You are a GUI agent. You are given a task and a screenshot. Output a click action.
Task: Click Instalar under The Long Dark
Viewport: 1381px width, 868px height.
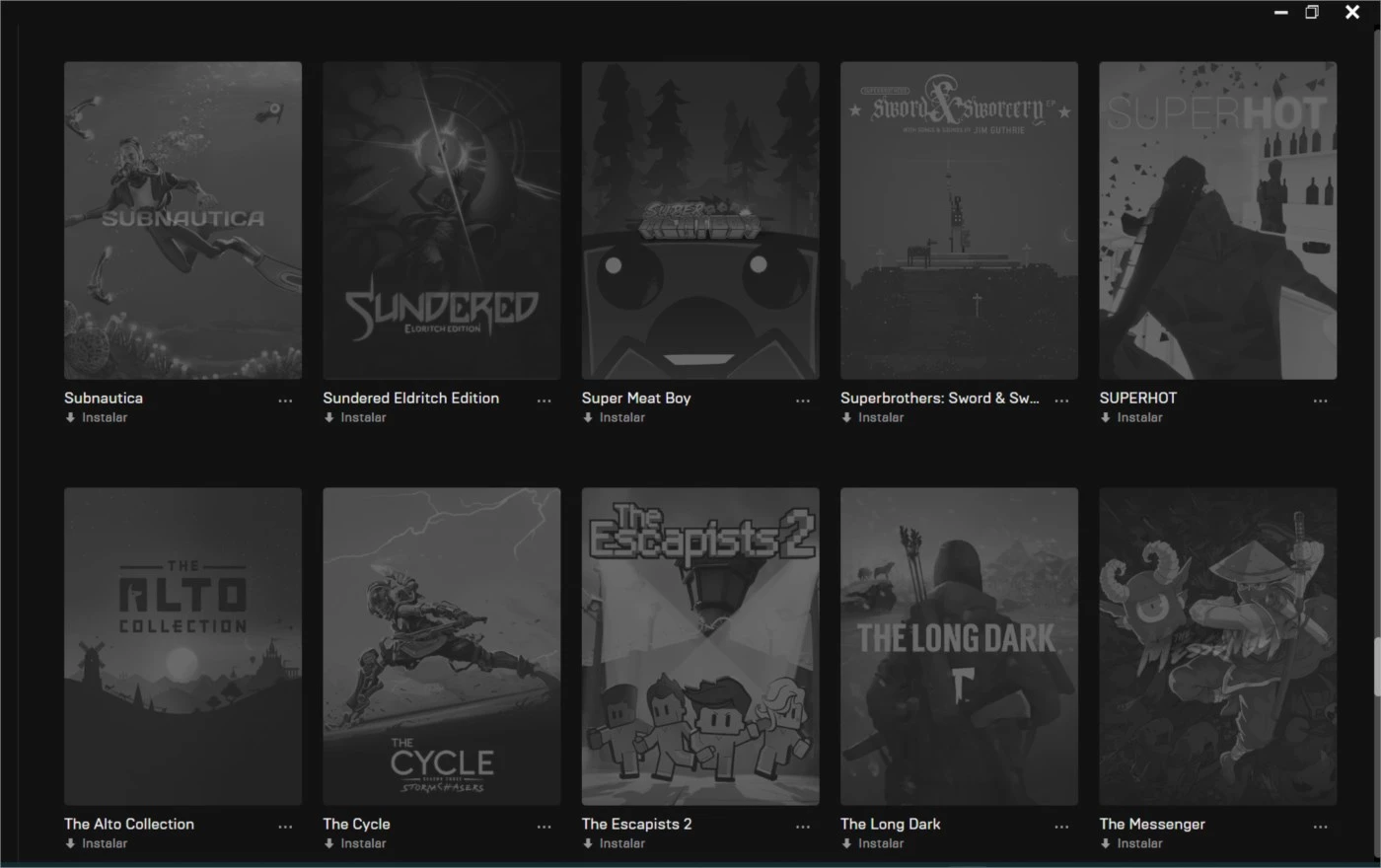click(872, 844)
